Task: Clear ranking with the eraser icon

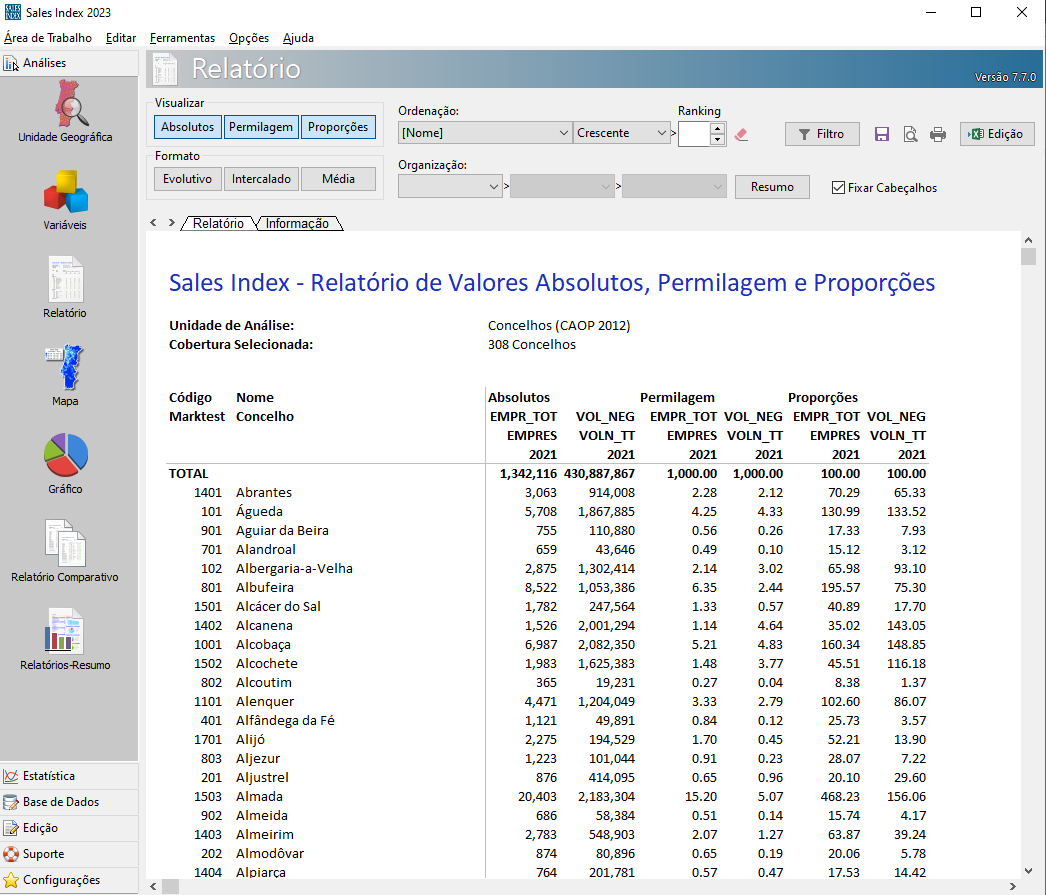Action: click(741, 134)
